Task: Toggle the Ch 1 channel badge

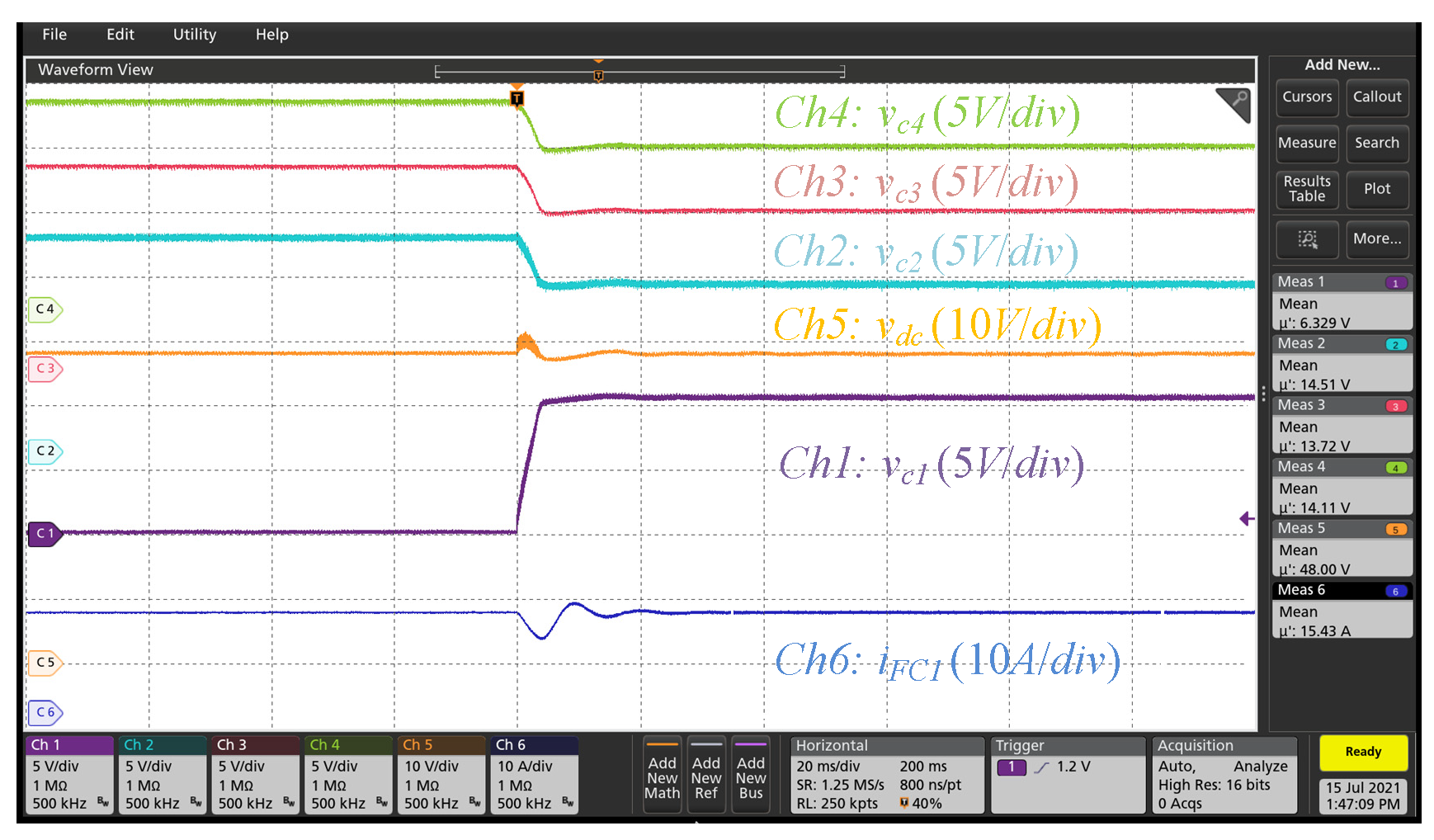Action: 69,775
